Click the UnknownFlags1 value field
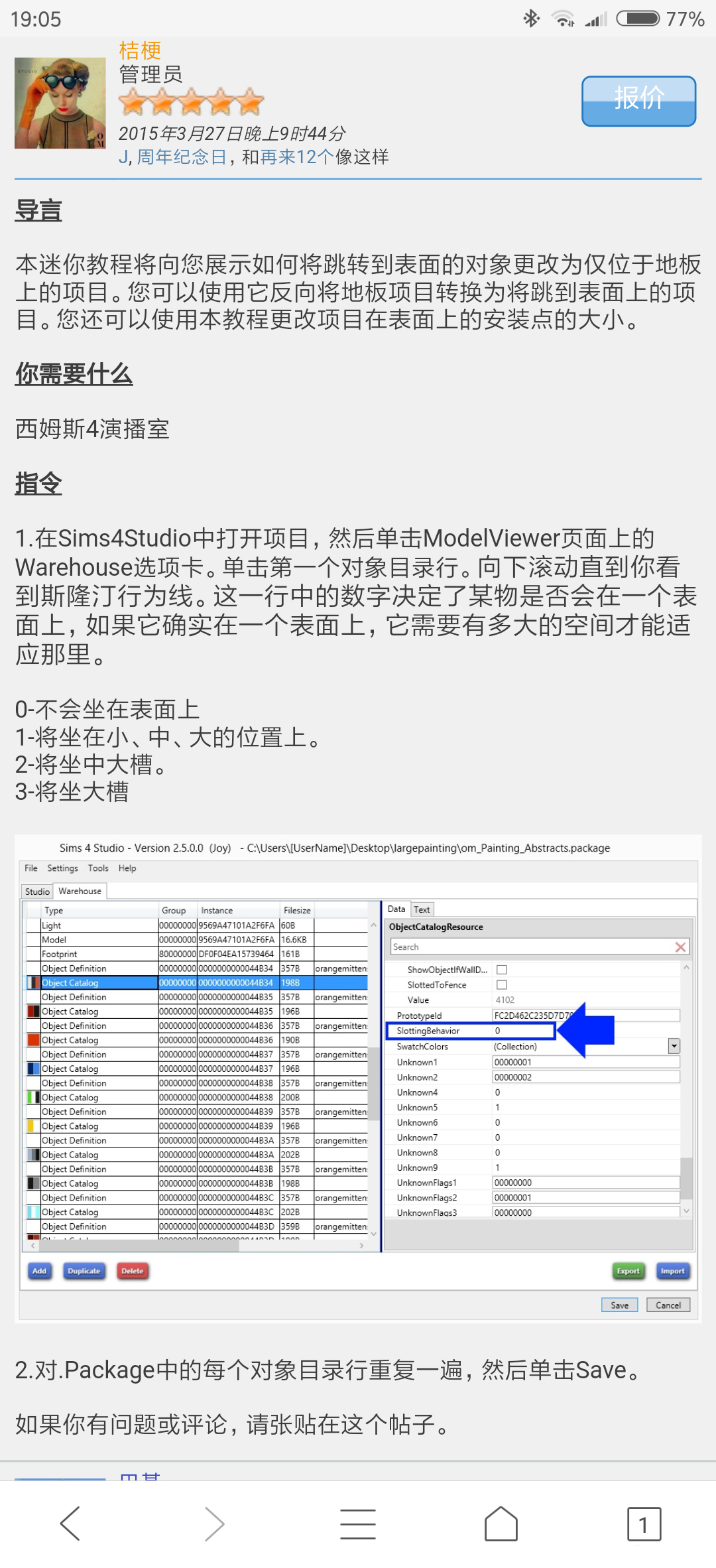 tap(586, 1183)
